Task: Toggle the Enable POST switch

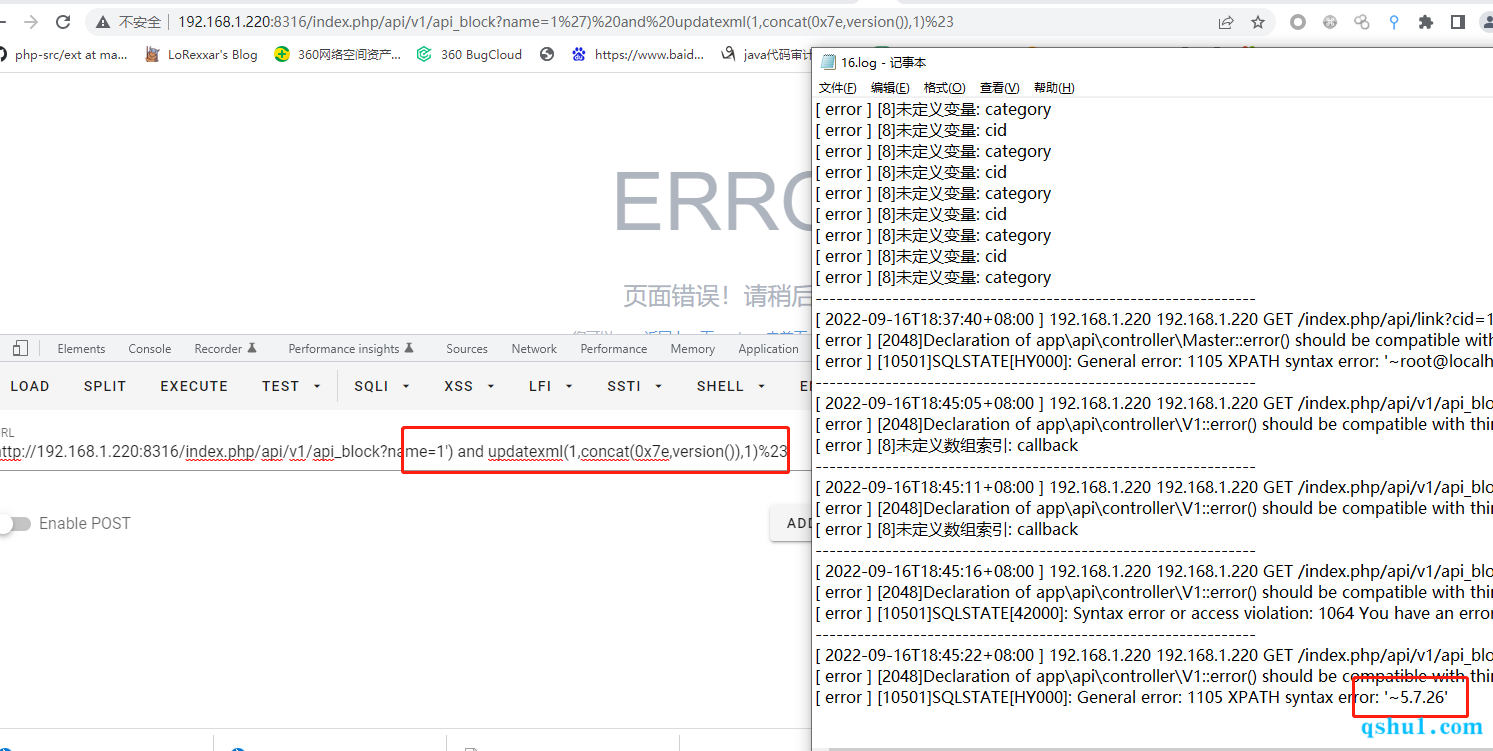Action: point(17,524)
